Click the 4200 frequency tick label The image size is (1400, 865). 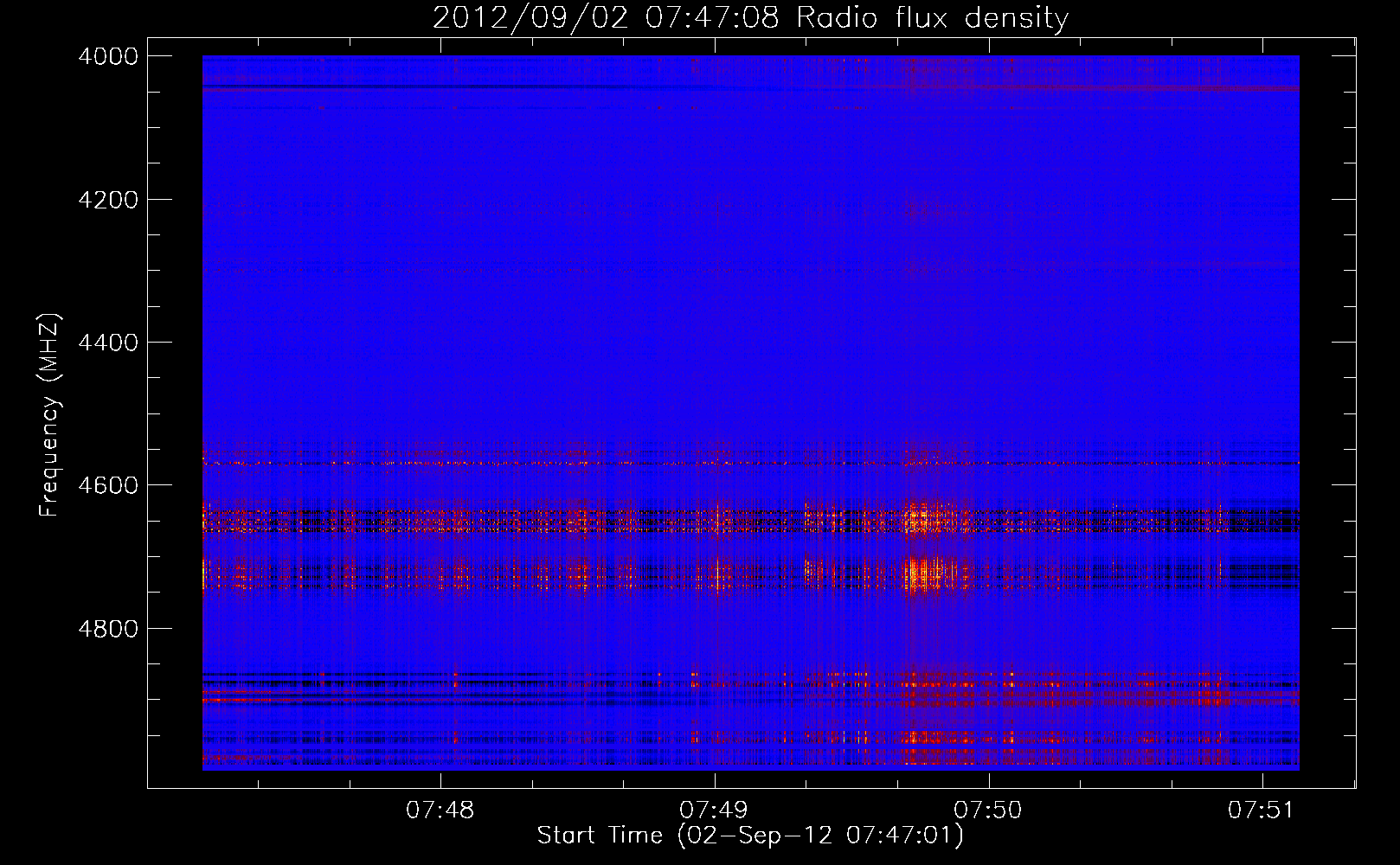(108, 200)
